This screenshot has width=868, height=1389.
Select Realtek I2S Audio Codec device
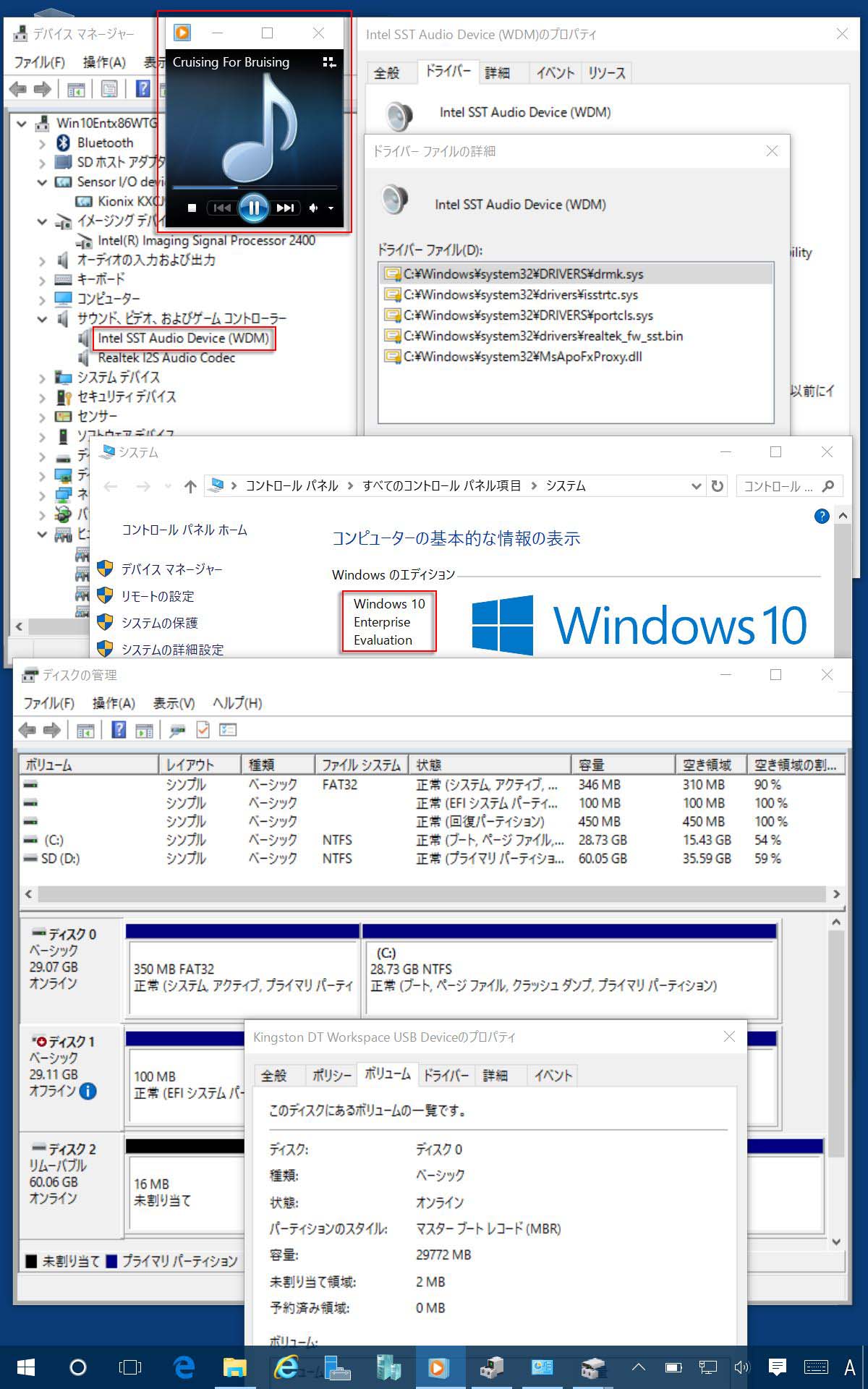[x=166, y=358]
